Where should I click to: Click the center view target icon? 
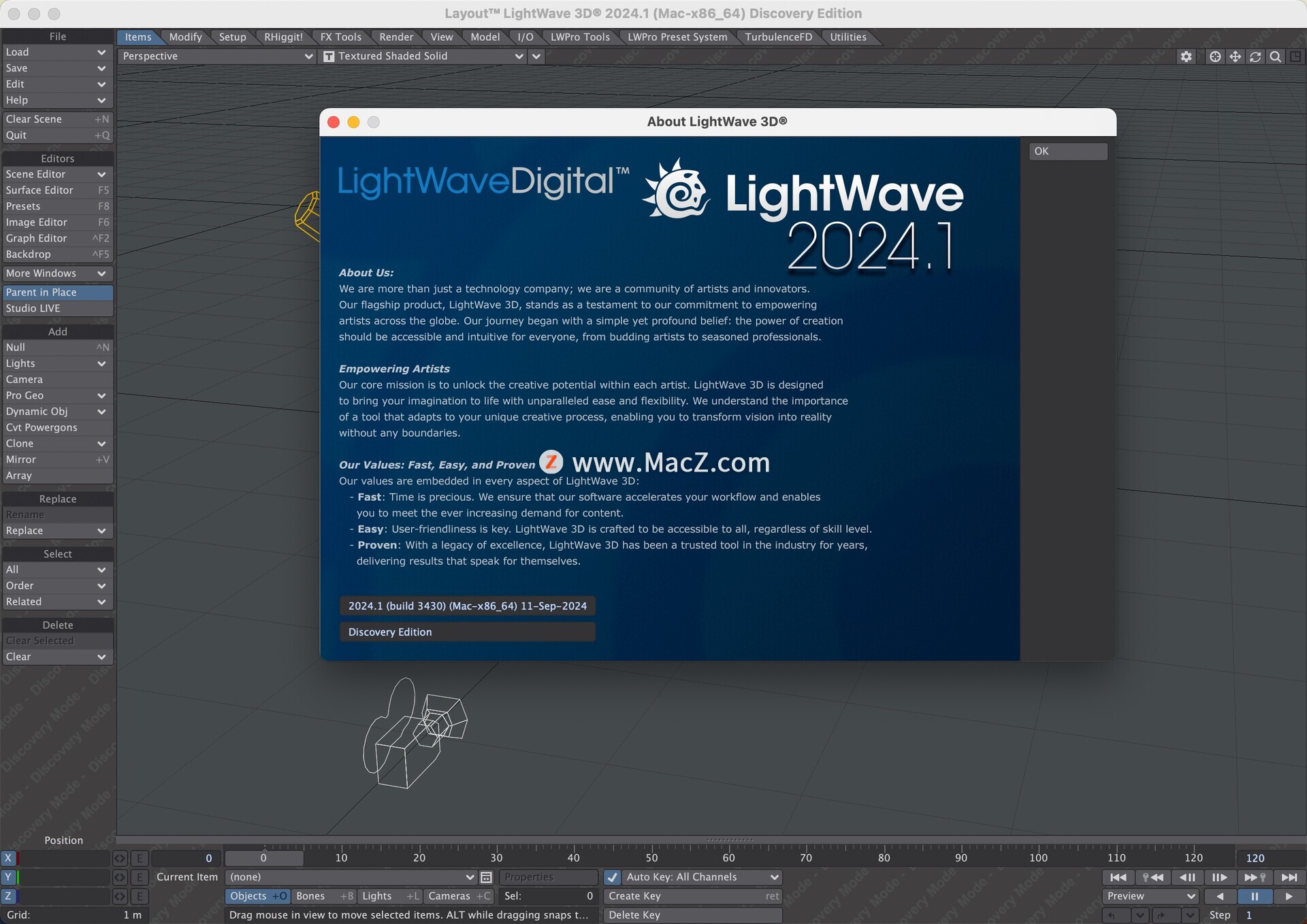click(1214, 57)
